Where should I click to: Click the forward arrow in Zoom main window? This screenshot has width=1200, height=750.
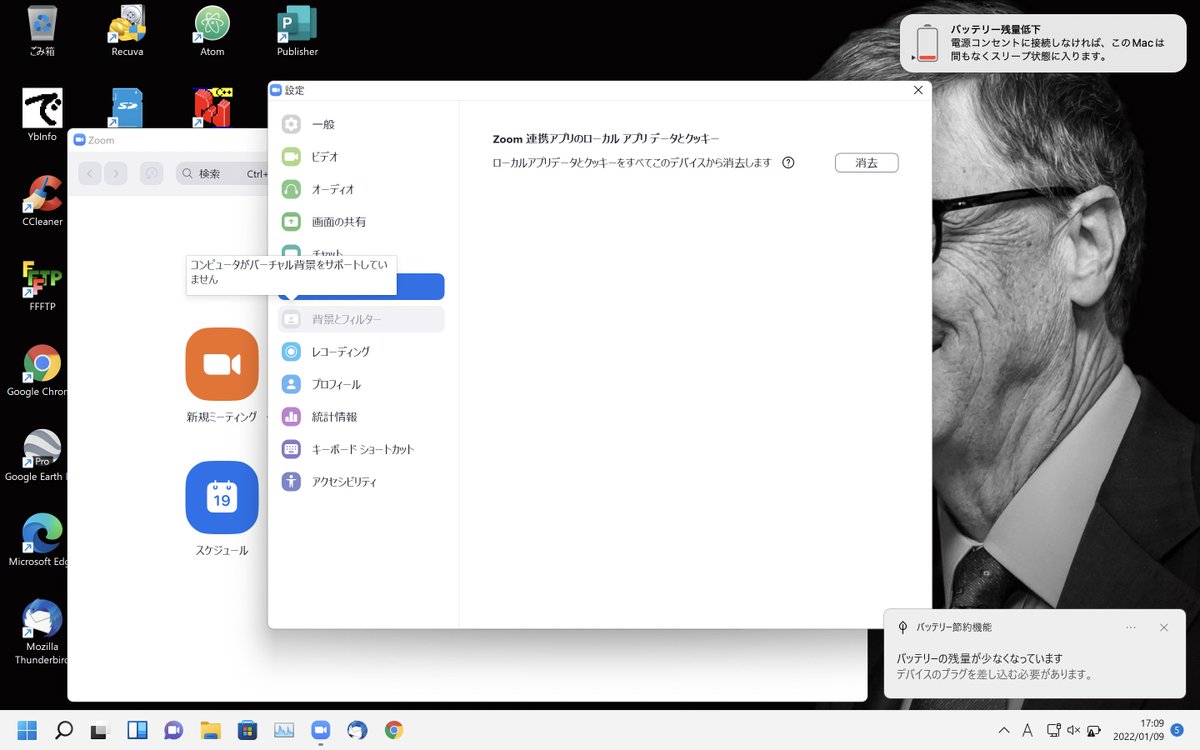pos(116,173)
